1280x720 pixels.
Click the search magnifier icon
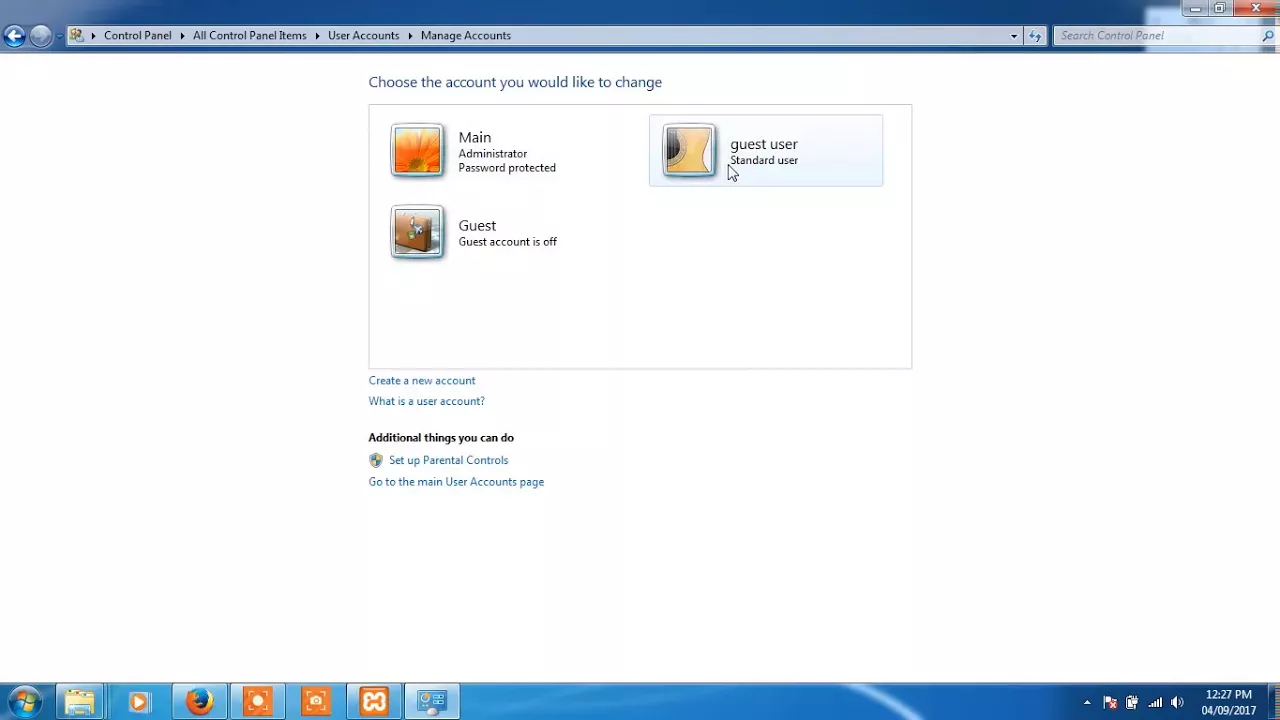tap(1268, 36)
